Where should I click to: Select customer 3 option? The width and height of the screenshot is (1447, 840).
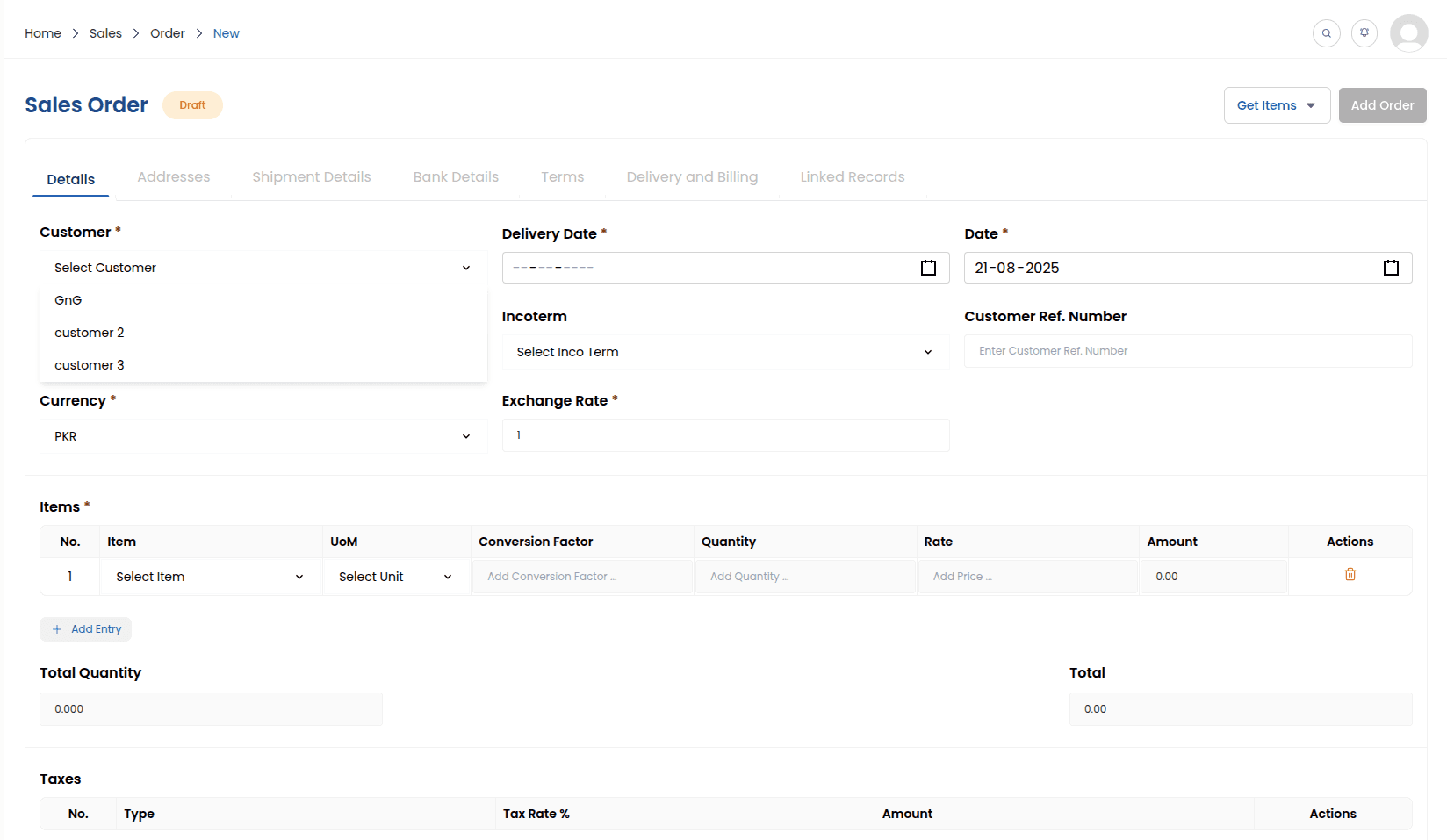tap(90, 365)
